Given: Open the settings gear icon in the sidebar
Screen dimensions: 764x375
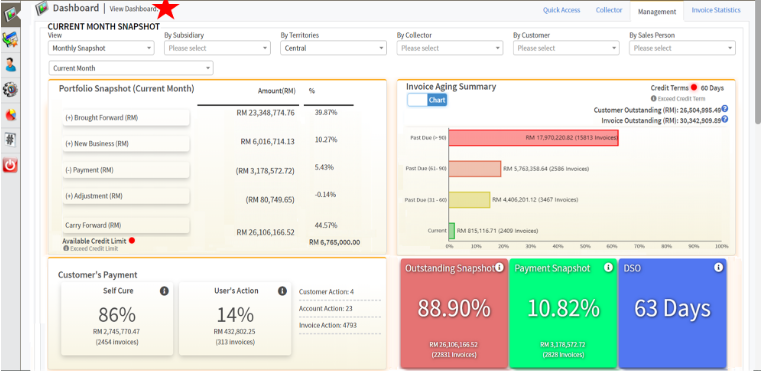Looking at the screenshot, I should (x=10, y=90).
